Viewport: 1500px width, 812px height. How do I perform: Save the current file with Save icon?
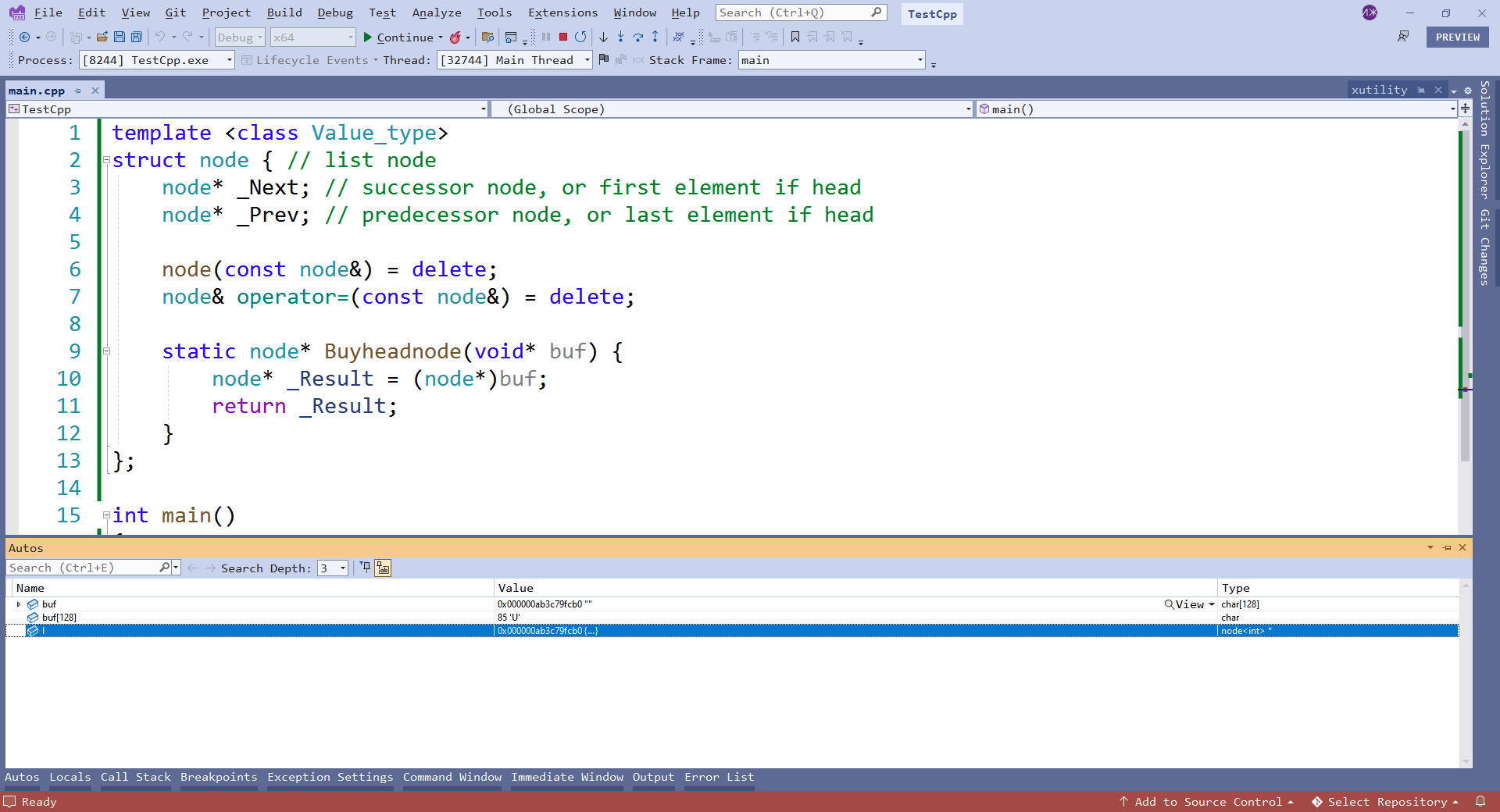pos(120,37)
